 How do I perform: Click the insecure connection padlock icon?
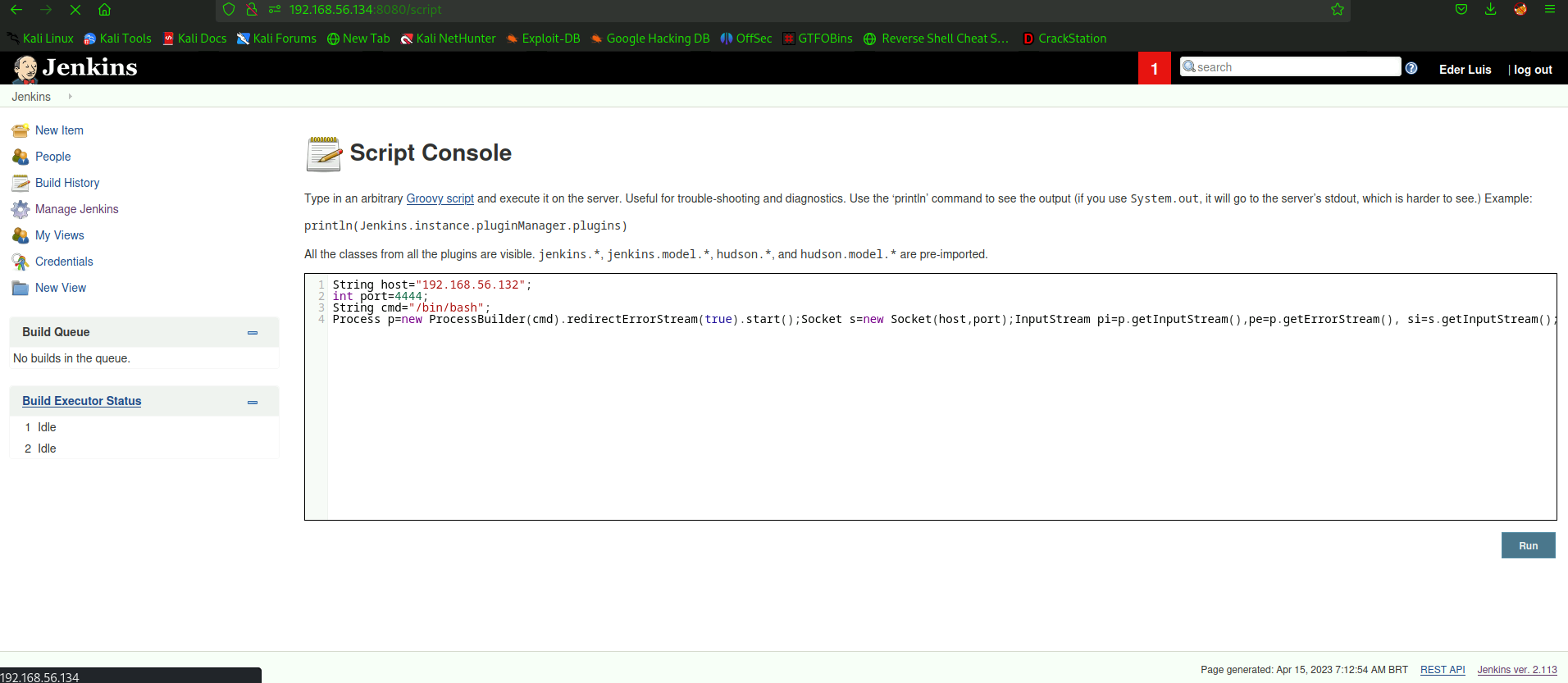[252, 10]
